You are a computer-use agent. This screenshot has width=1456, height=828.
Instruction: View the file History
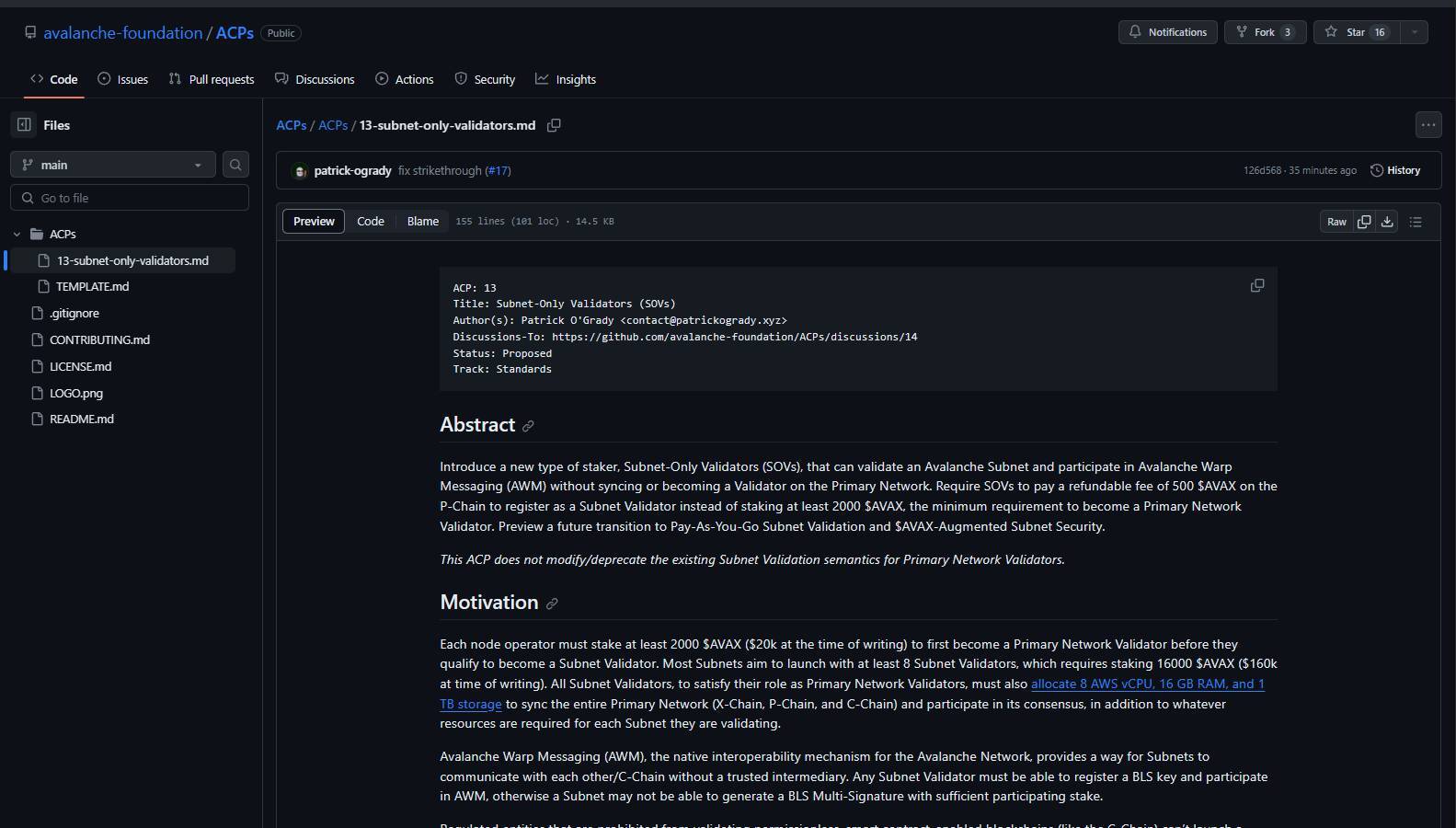coord(1395,170)
